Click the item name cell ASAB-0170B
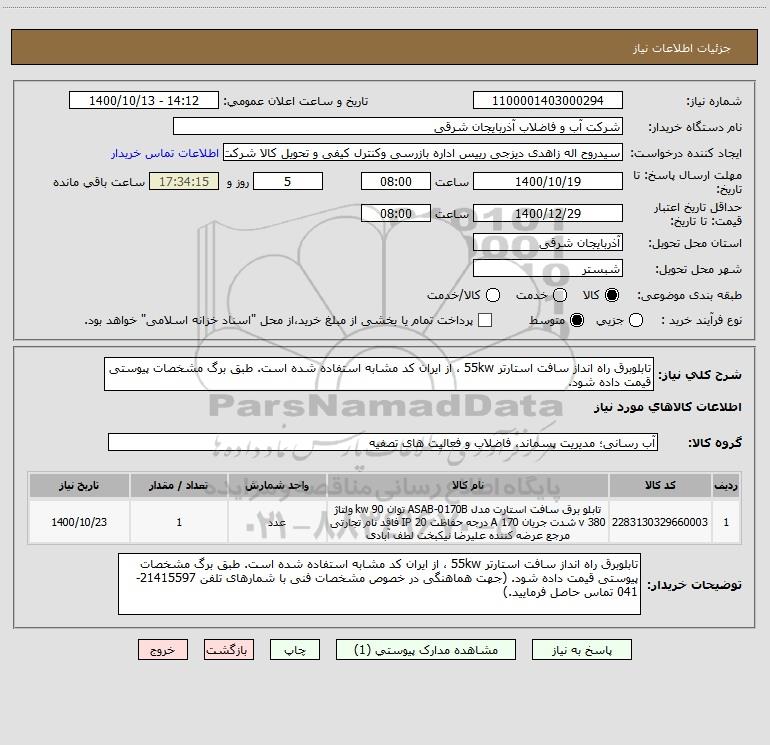Image resolution: width=770 pixels, height=745 pixels. (468, 522)
